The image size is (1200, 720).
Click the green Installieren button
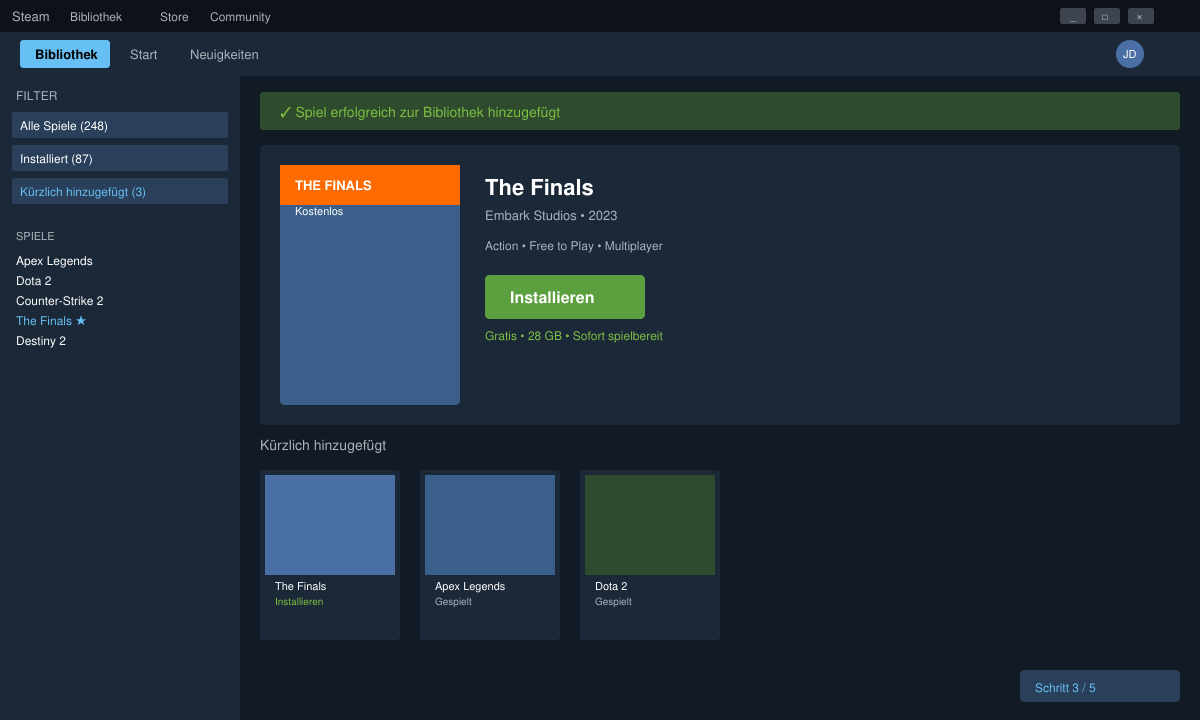point(565,297)
